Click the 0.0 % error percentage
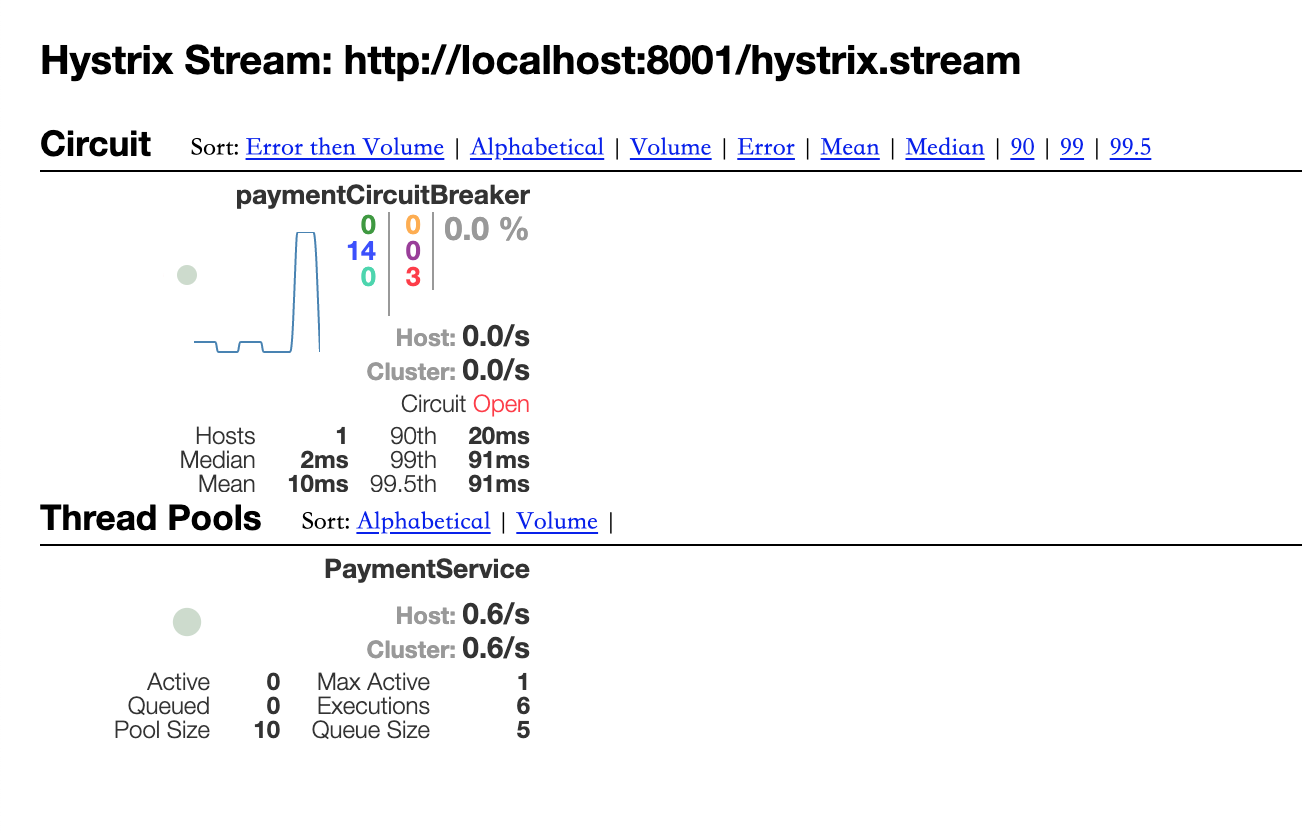The width and height of the screenshot is (1302, 834). click(486, 230)
